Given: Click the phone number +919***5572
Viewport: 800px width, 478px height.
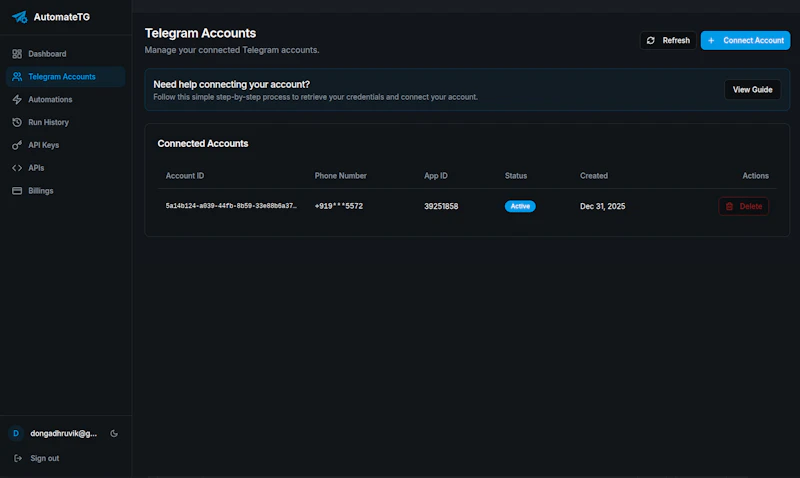Looking at the screenshot, I should tap(339, 206).
